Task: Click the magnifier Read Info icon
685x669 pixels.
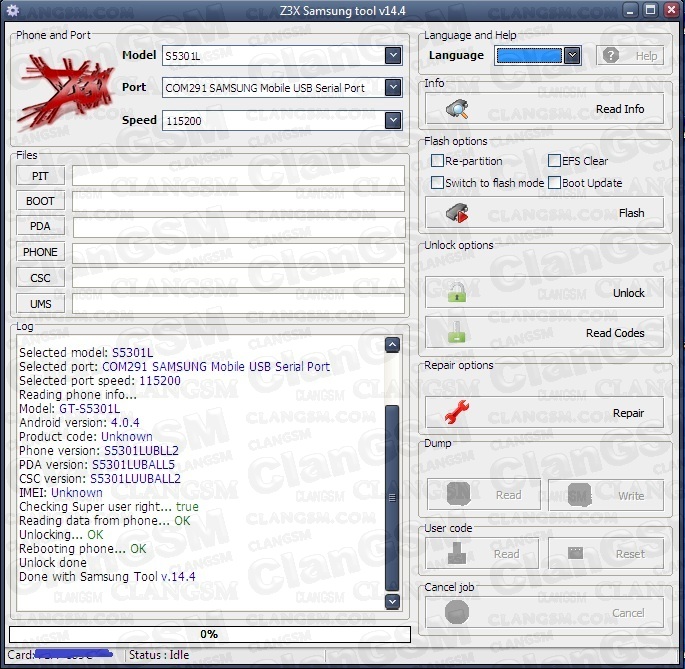Action: click(457, 109)
